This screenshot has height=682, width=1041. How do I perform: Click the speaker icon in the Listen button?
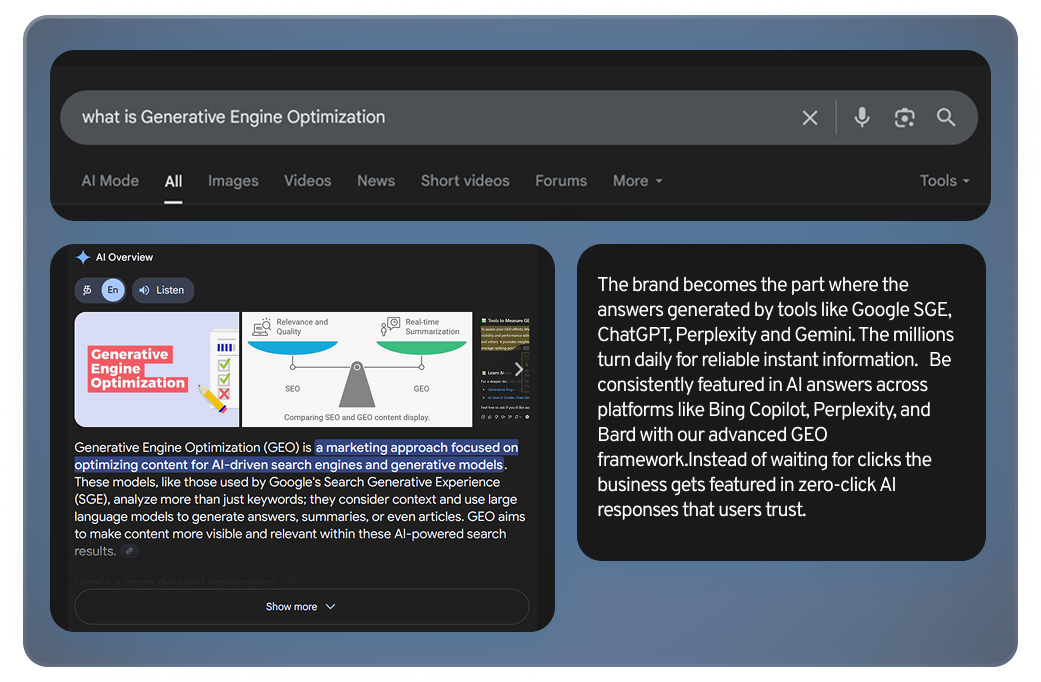coord(144,290)
